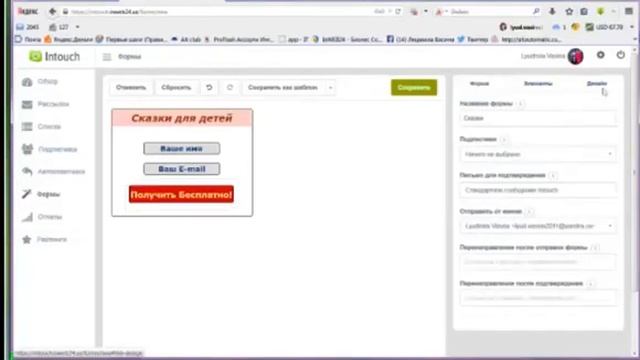640x360 pixels.
Task: Click browser reload icon in address bar
Action: (398, 11)
